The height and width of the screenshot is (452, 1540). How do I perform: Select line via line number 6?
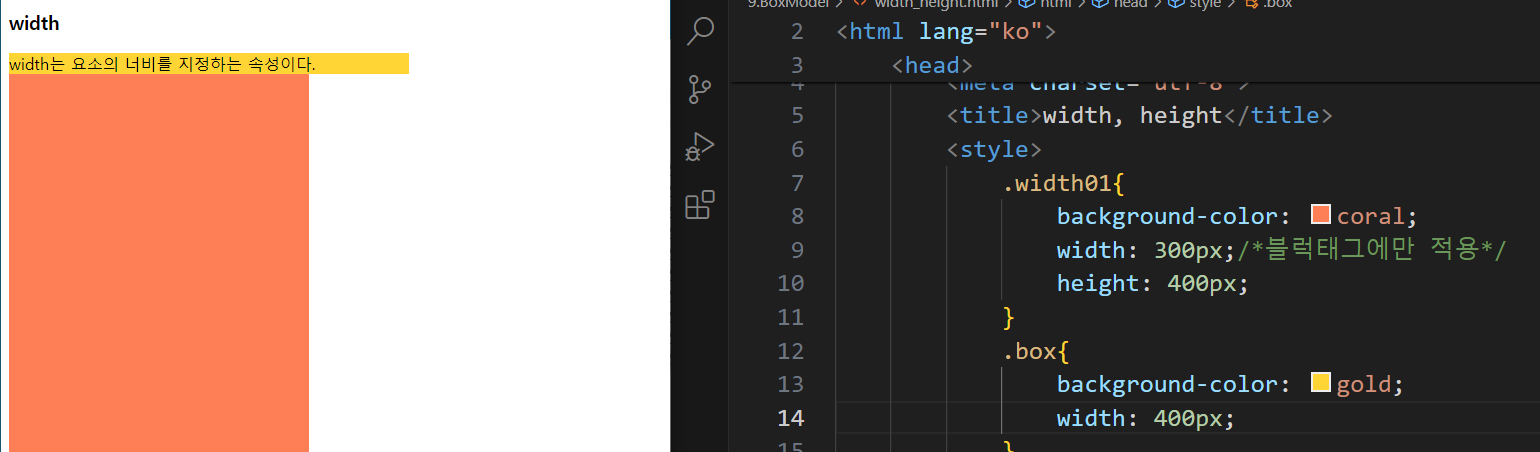coord(796,149)
